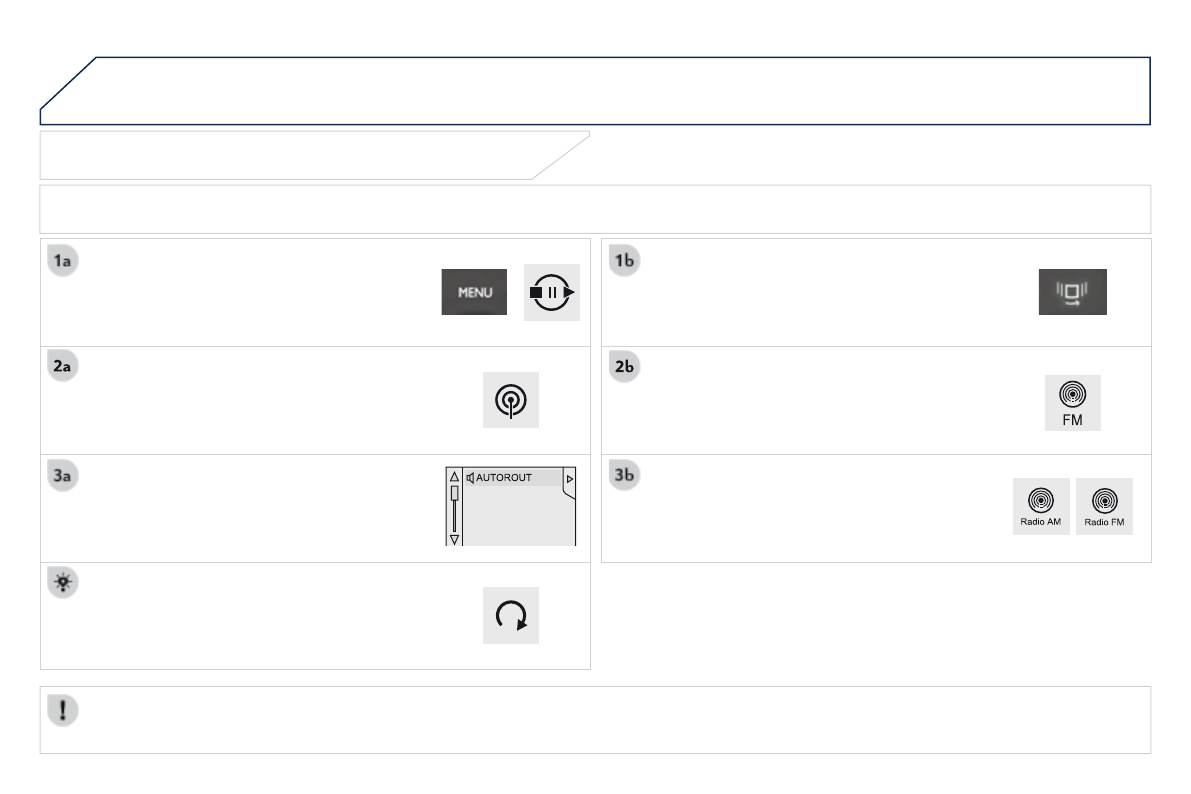1191x794 pixels.
Task: Click the exclamation warning icon
Action: (x=63, y=710)
